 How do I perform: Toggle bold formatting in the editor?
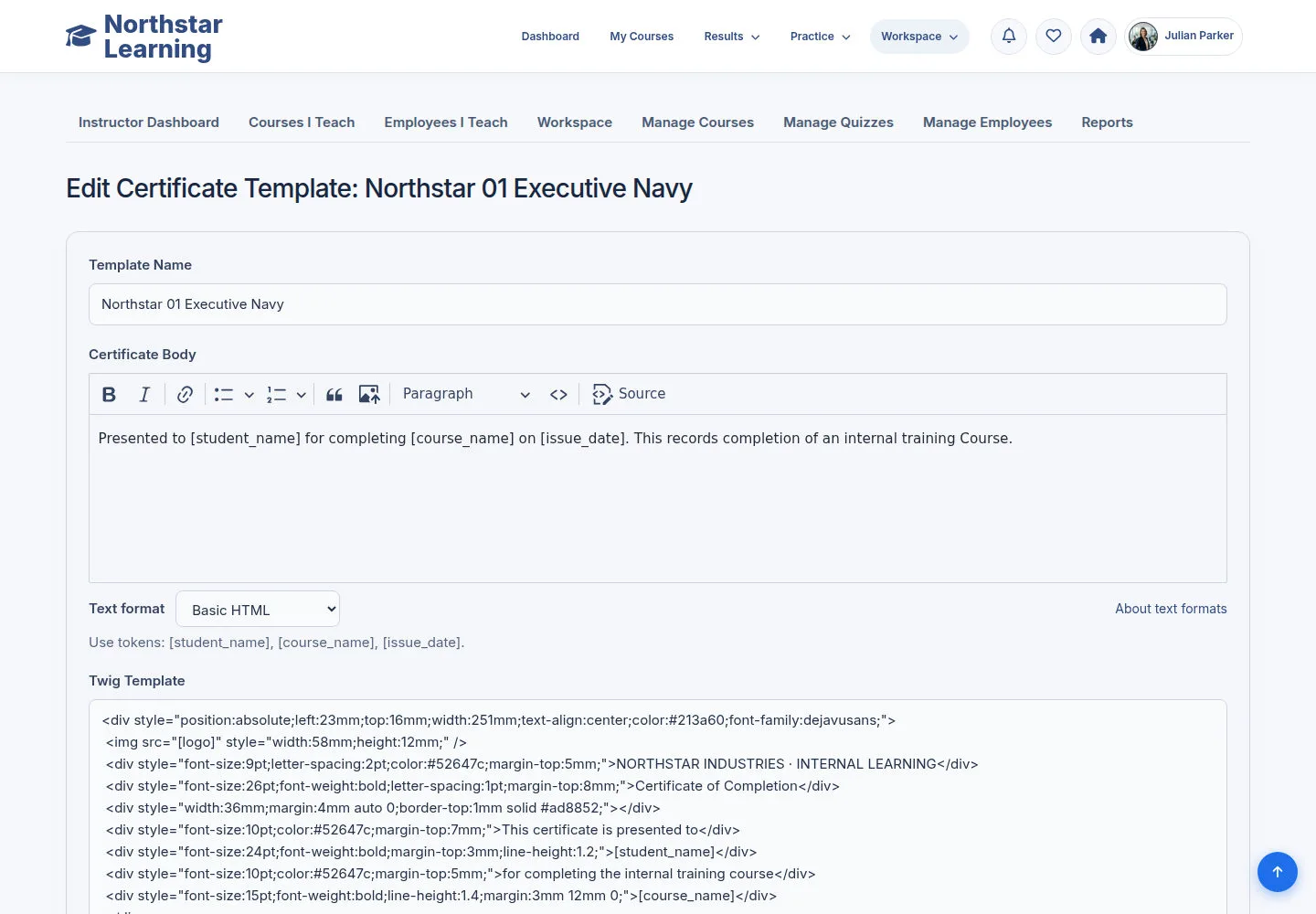109,394
